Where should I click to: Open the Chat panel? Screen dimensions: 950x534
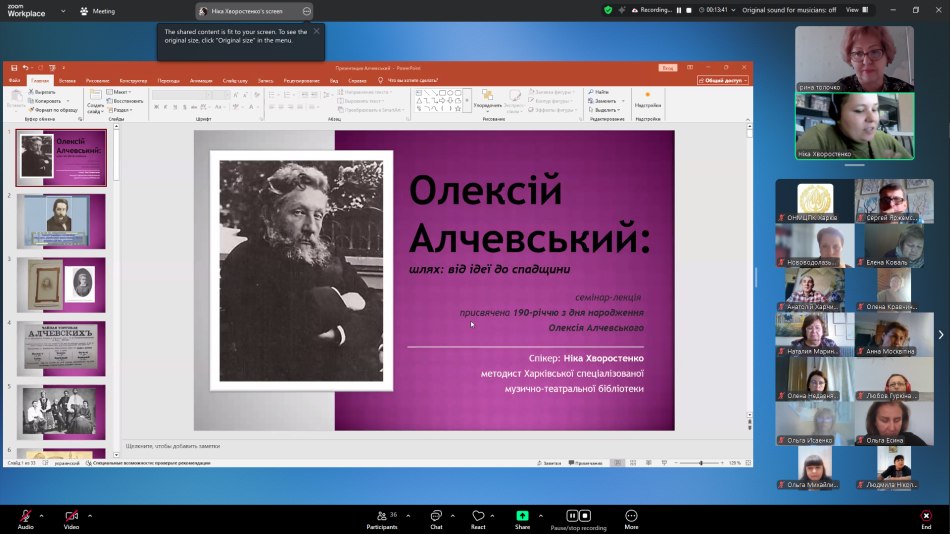tap(436, 516)
